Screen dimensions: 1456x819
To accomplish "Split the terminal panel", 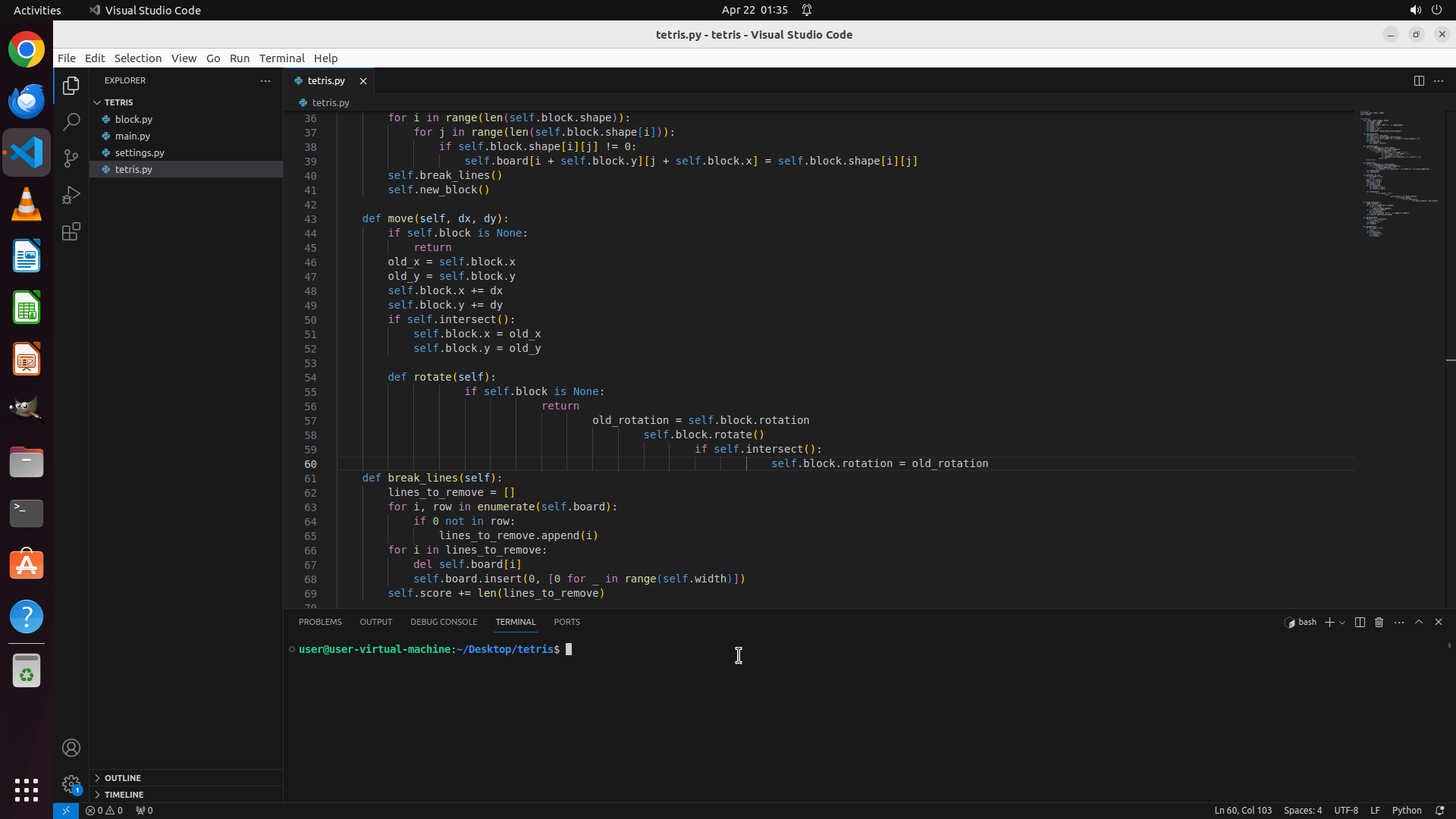I will 1360,622.
